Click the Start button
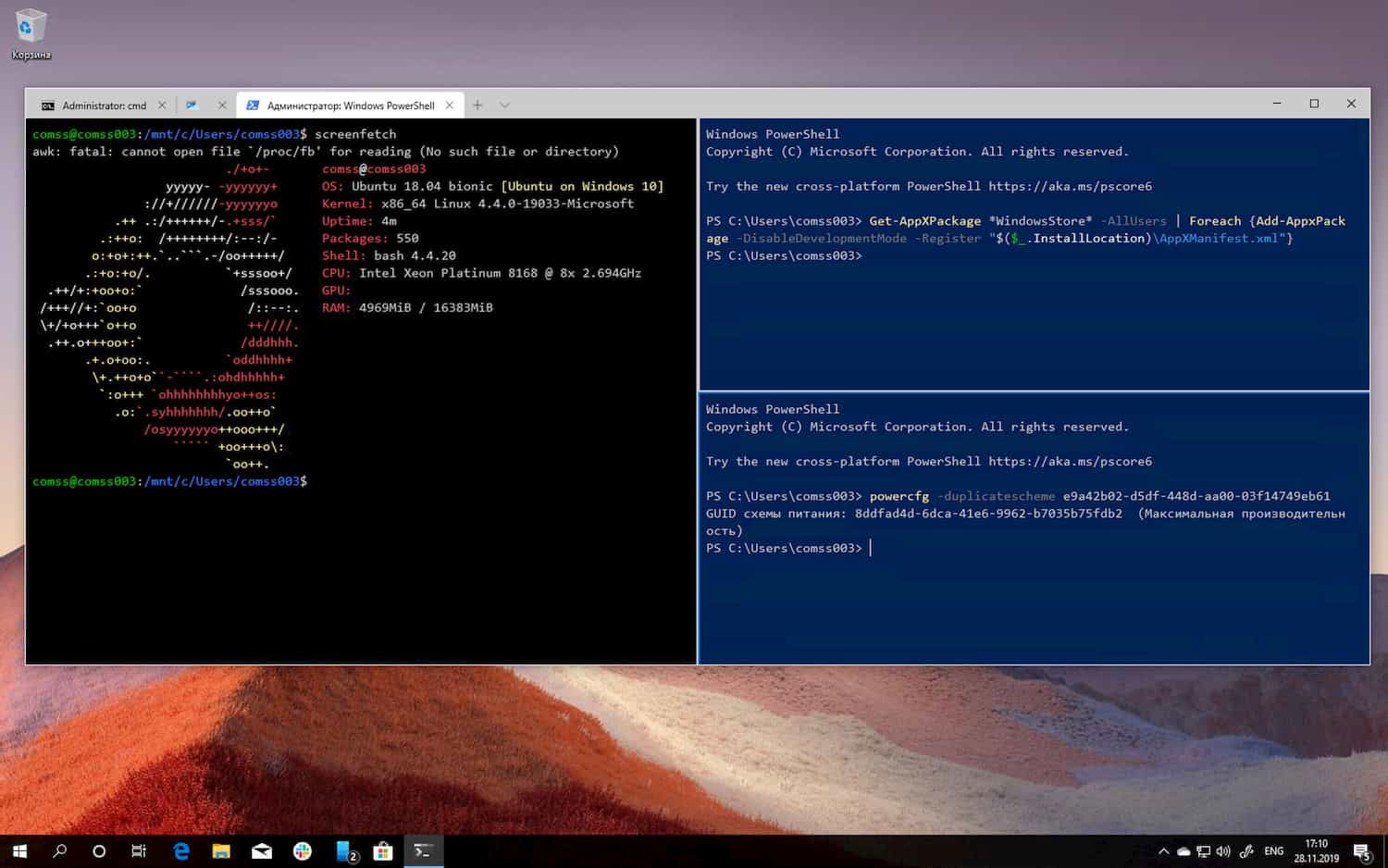This screenshot has height=868, width=1388. tap(18, 850)
